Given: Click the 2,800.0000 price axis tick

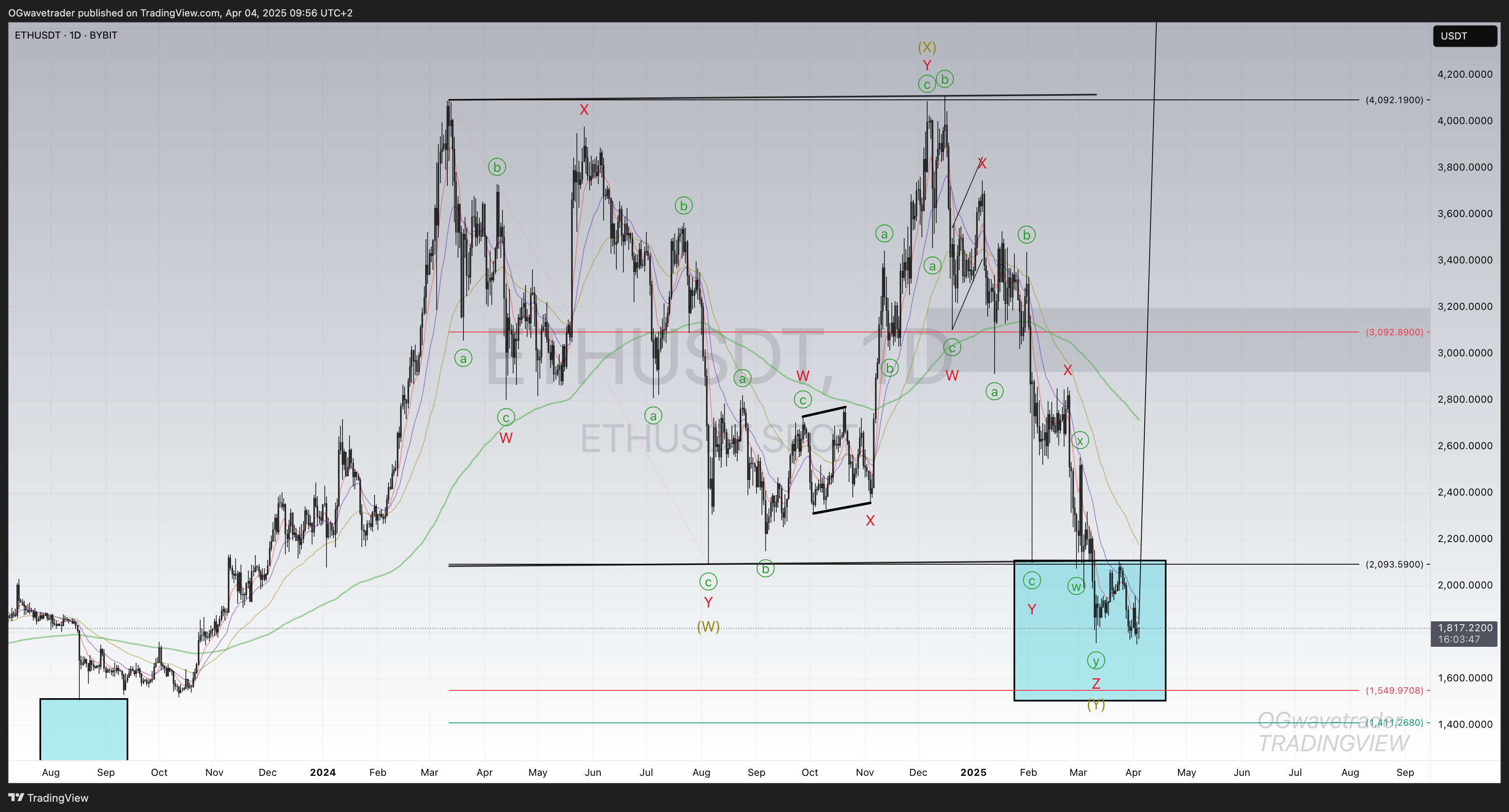Looking at the screenshot, I should [1465, 399].
